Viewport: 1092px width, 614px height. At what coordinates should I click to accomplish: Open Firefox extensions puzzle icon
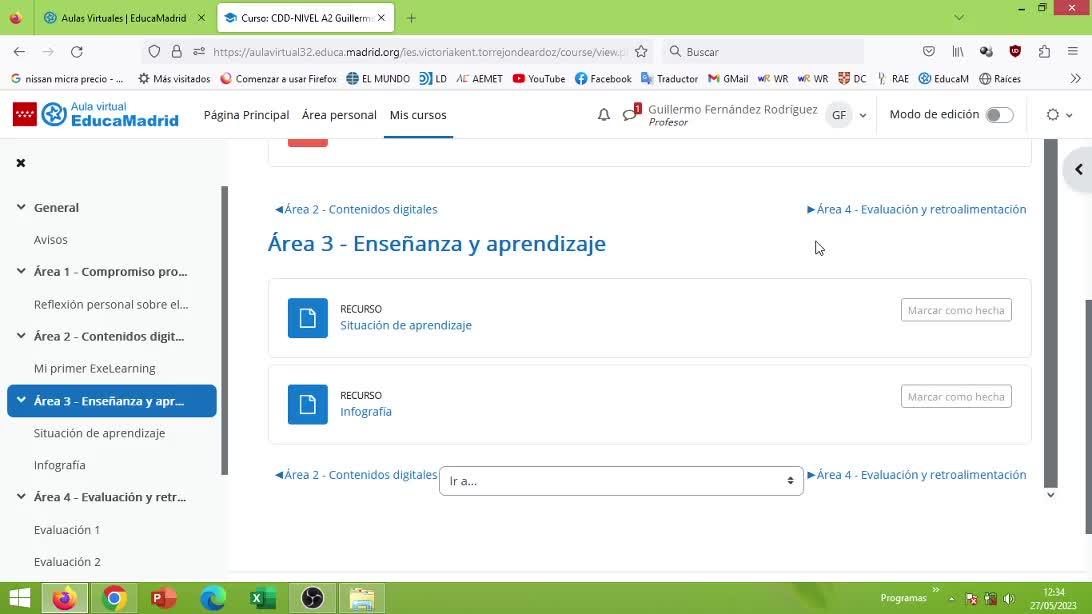click(1044, 52)
